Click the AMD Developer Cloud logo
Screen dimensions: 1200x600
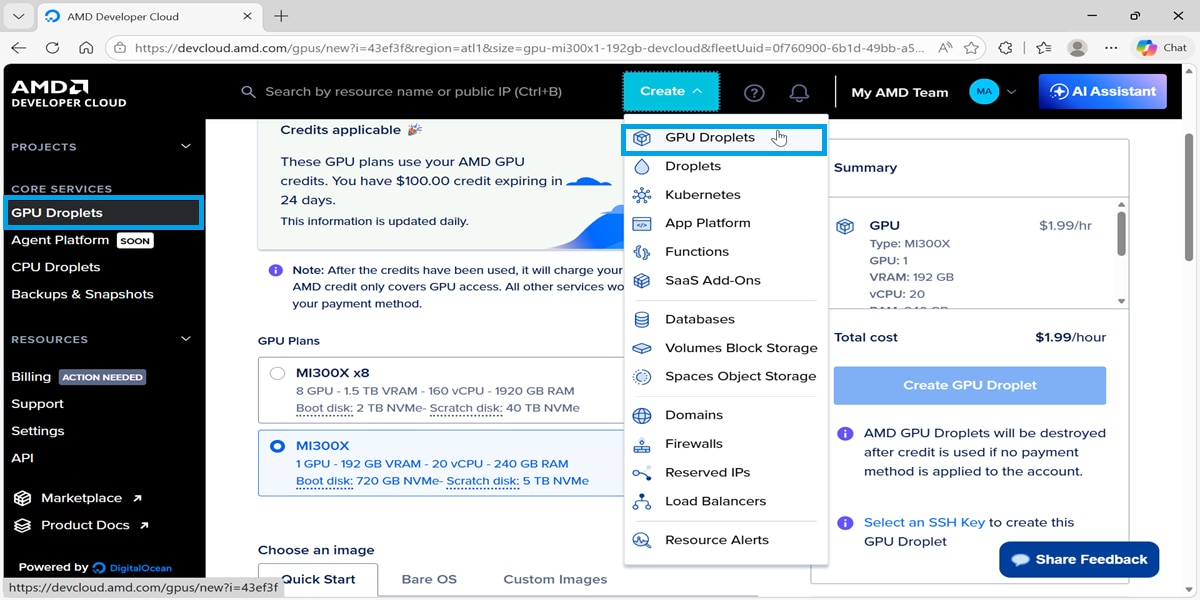click(69, 93)
